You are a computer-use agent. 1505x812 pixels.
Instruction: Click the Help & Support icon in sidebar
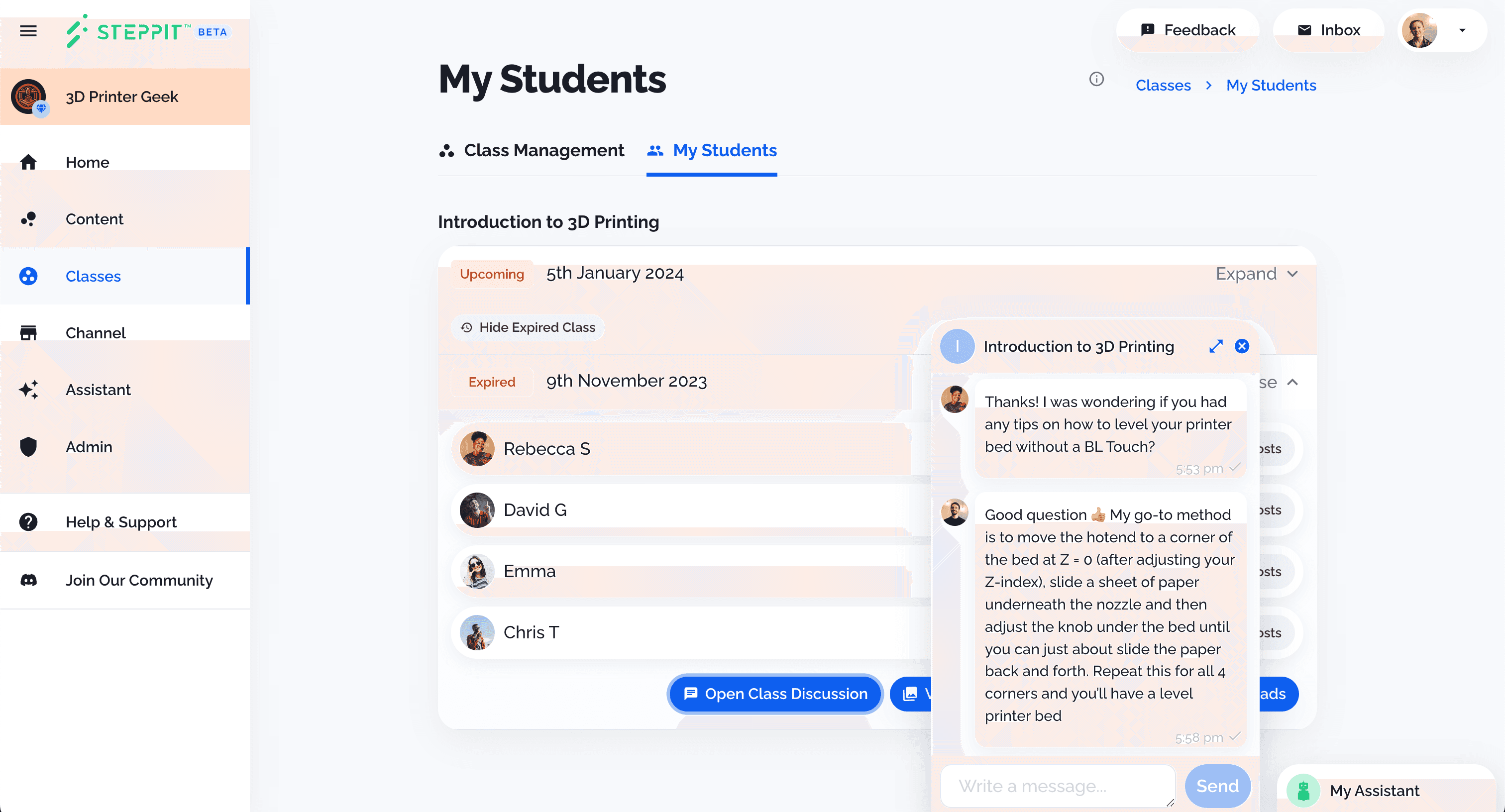click(x=28, y=520)
